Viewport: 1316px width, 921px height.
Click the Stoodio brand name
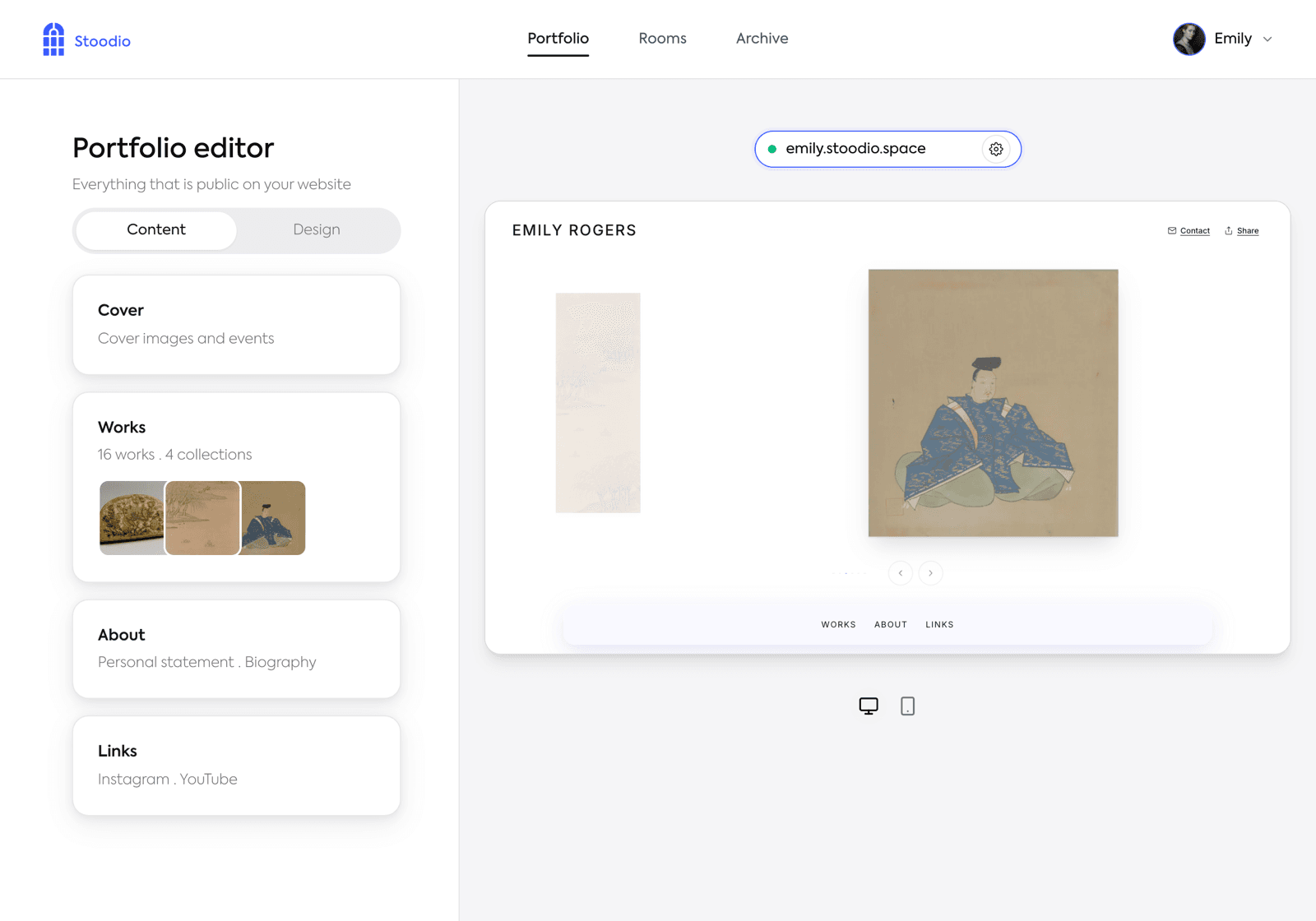click(x=102, y=41)
